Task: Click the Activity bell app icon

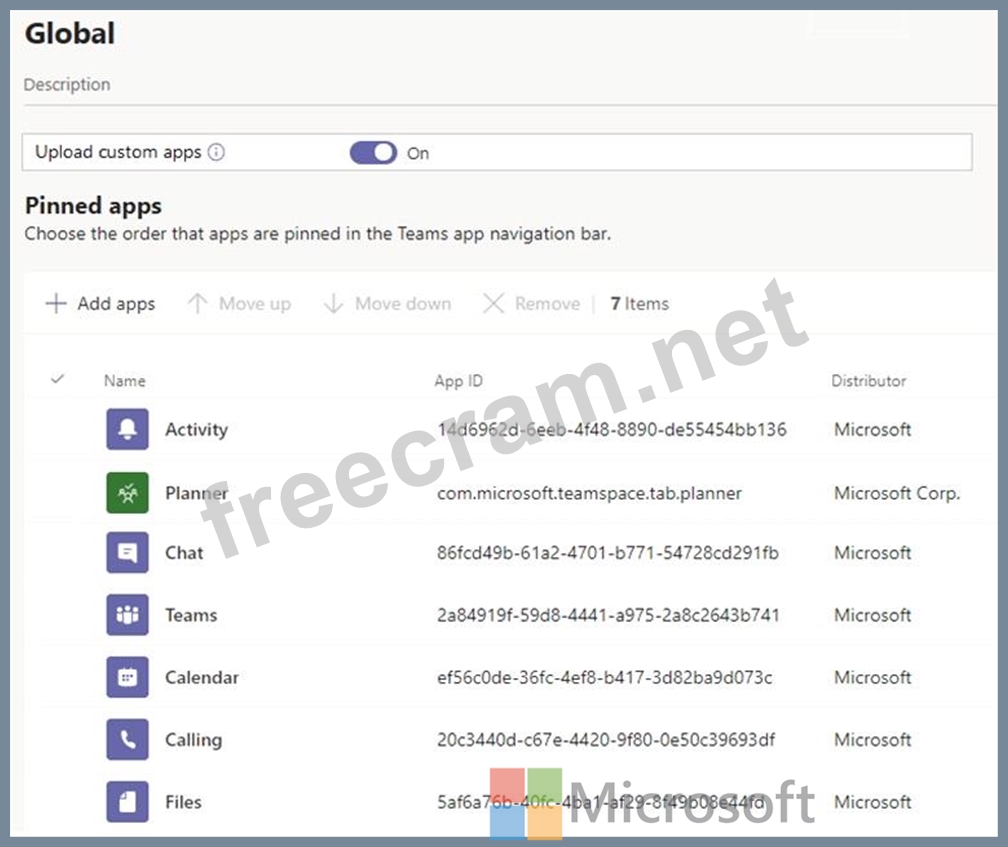Action: pyautogui.click(x=127, y=429)
